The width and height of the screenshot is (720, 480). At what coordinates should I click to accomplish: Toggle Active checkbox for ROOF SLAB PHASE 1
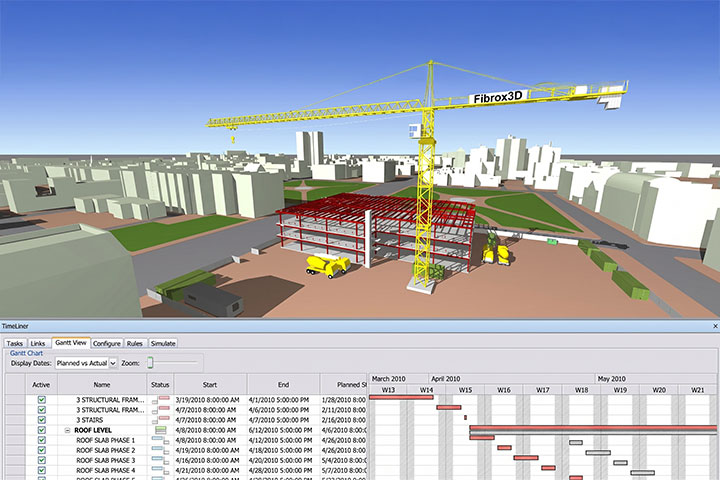pos(42,440)
